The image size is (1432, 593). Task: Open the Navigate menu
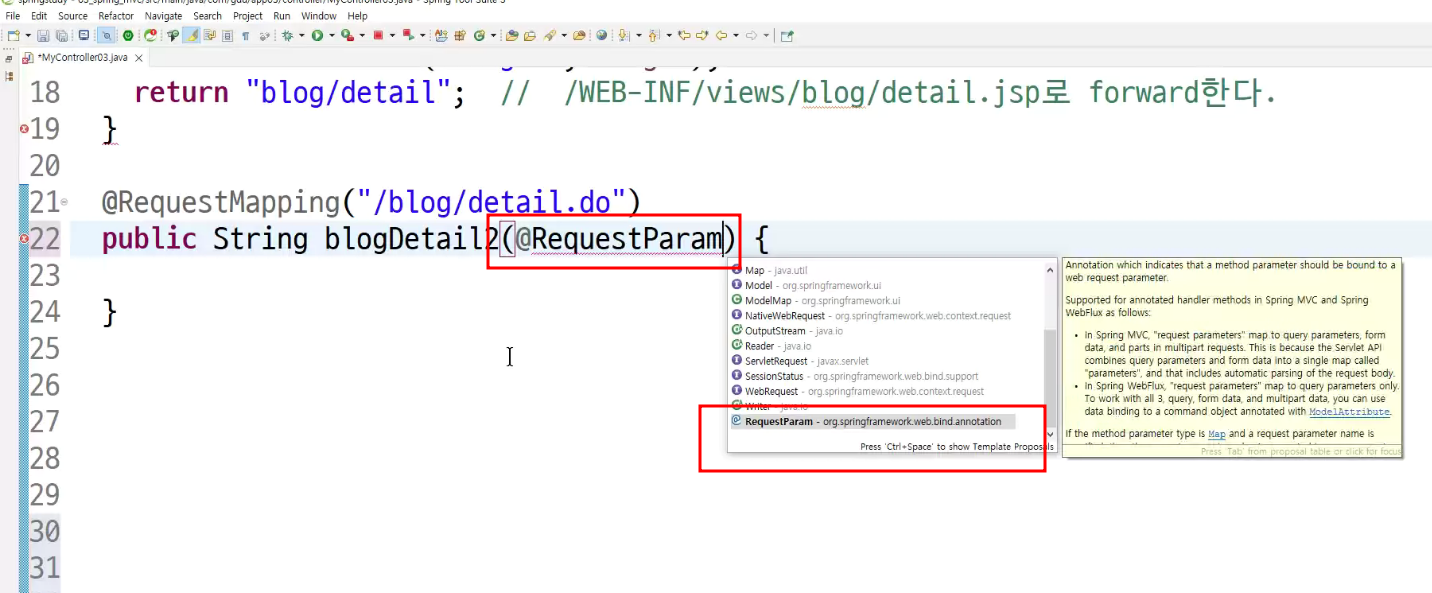click(163, 16)
